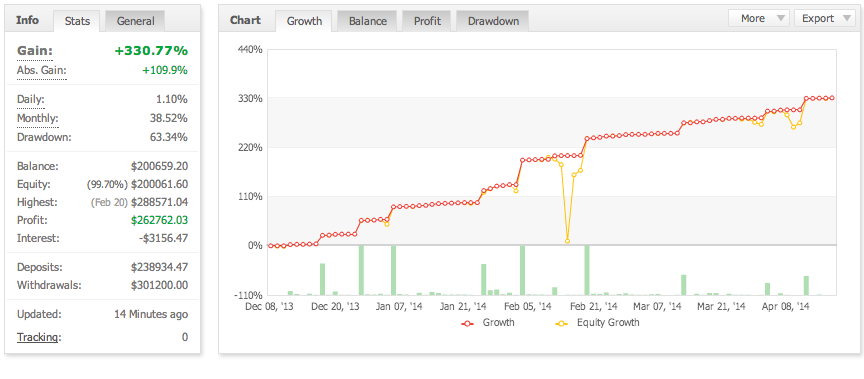
Task: Click the 63.34% drawdown value
Action: [x=169, y=137]
